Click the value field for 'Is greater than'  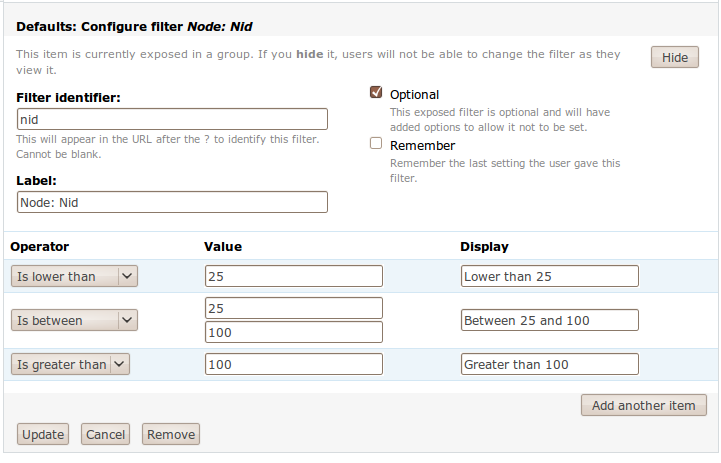tap(293, 364)
